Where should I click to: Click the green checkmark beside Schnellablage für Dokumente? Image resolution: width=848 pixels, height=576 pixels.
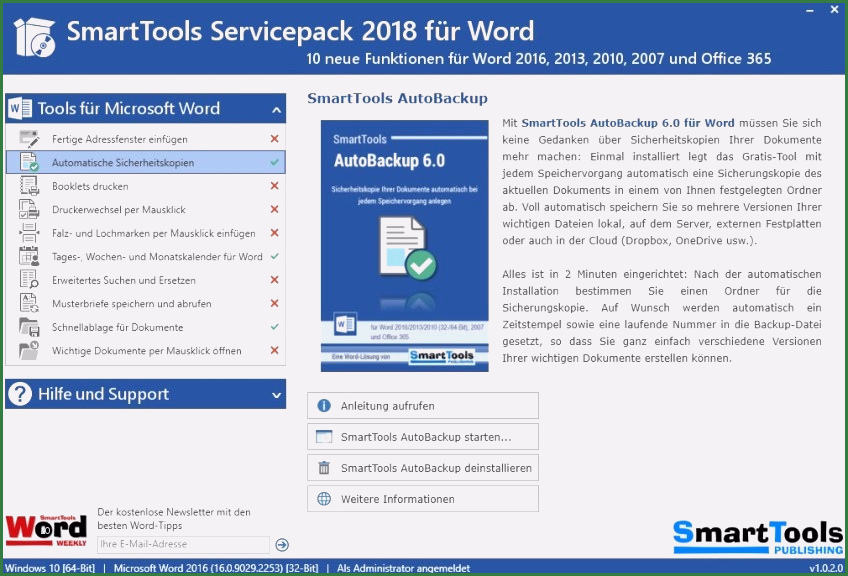point(275,327)
